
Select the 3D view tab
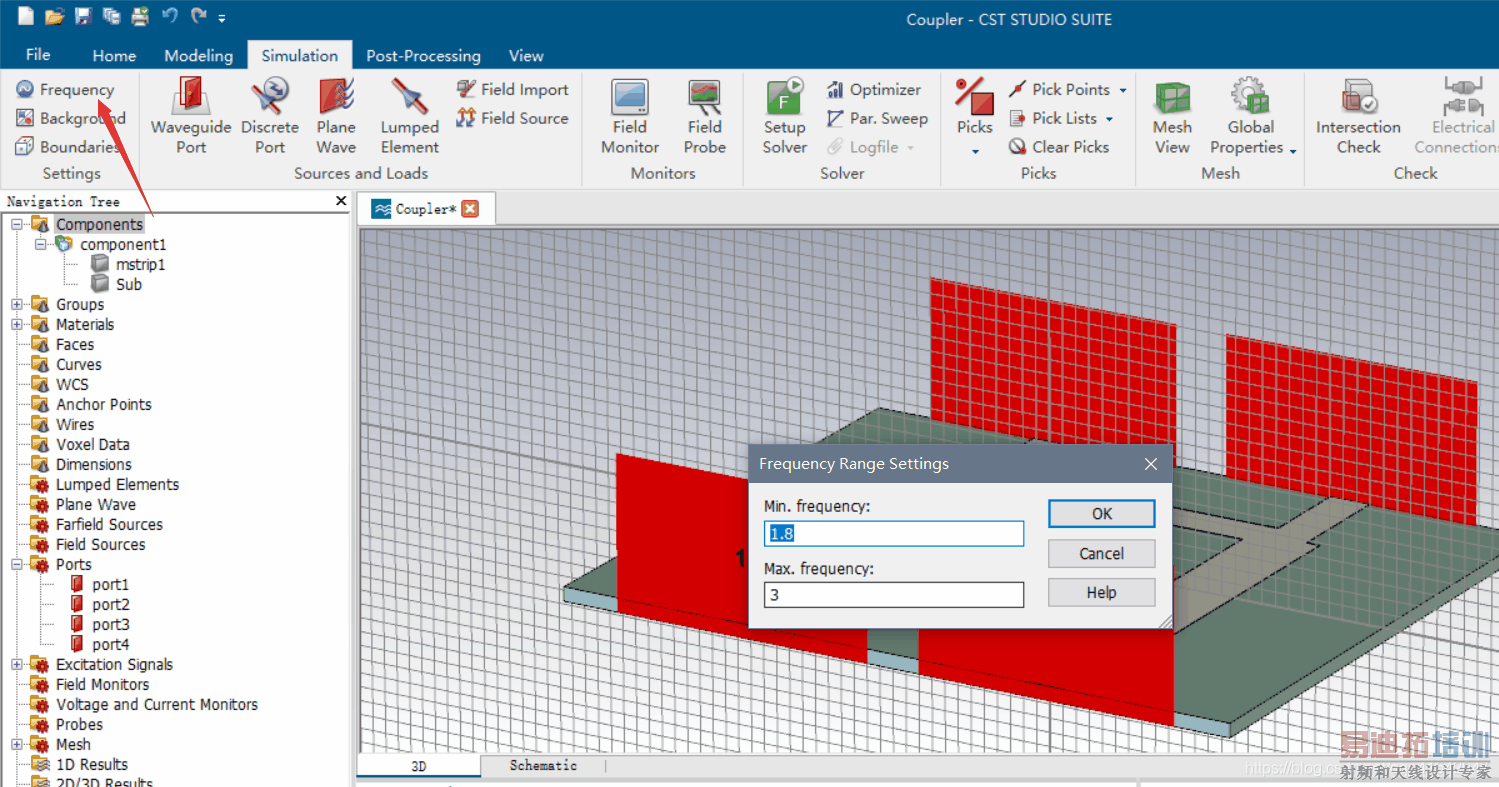[419, 766]
